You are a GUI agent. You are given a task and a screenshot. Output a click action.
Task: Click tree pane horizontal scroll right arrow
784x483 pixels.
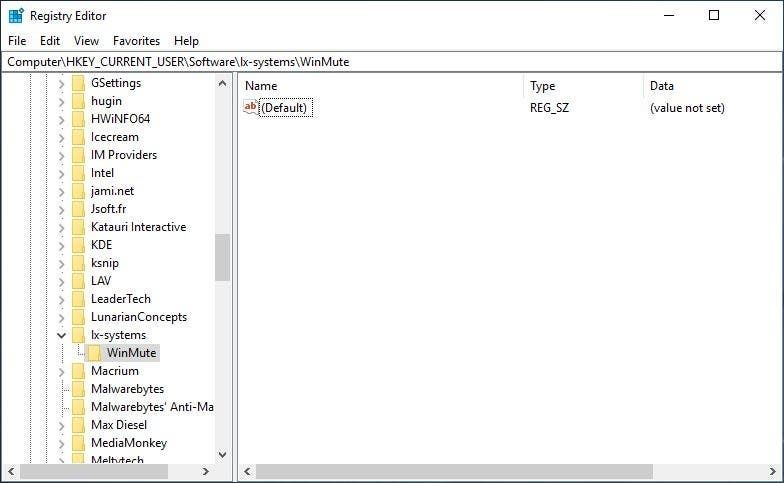tap(205, 471)
